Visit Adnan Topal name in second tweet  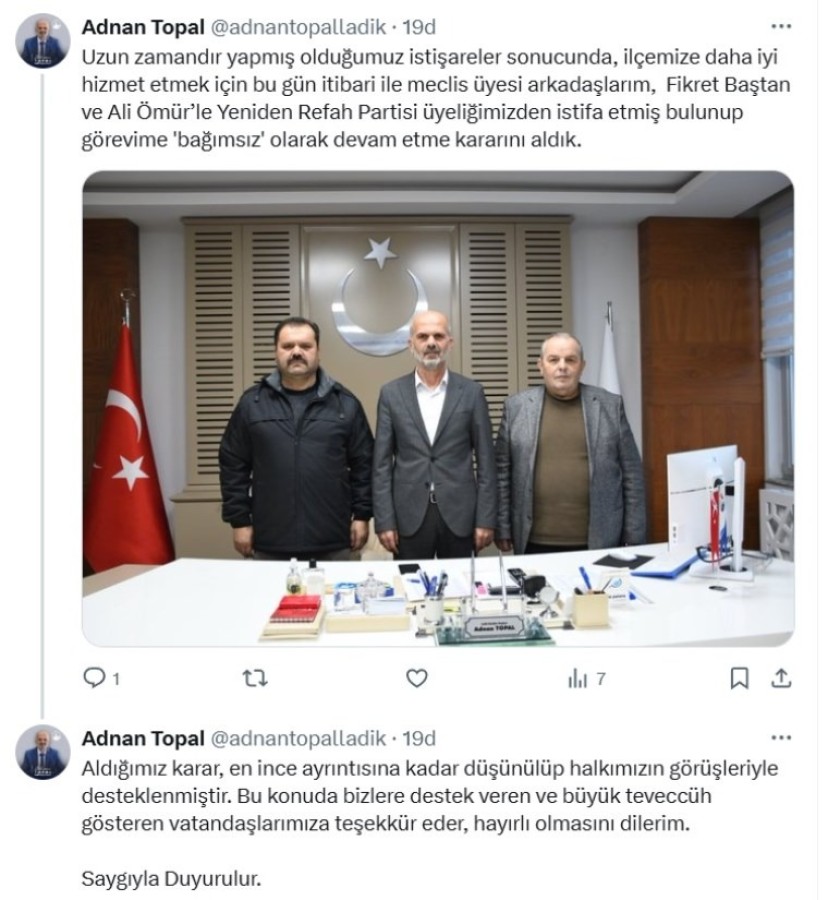[143, 738]
